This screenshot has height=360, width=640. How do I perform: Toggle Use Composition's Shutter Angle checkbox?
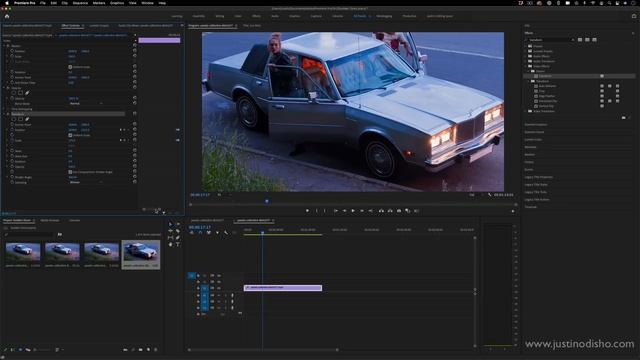click(x=70, y=172)
